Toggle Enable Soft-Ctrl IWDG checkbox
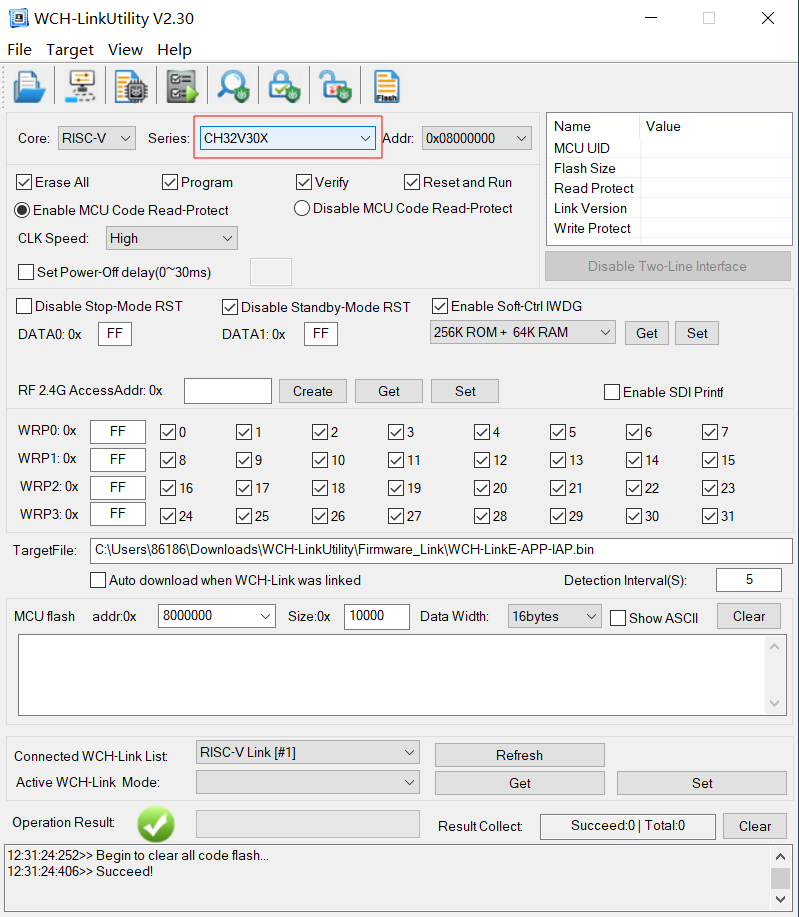Viewport: 799px width, 917px height. [440, 306]
